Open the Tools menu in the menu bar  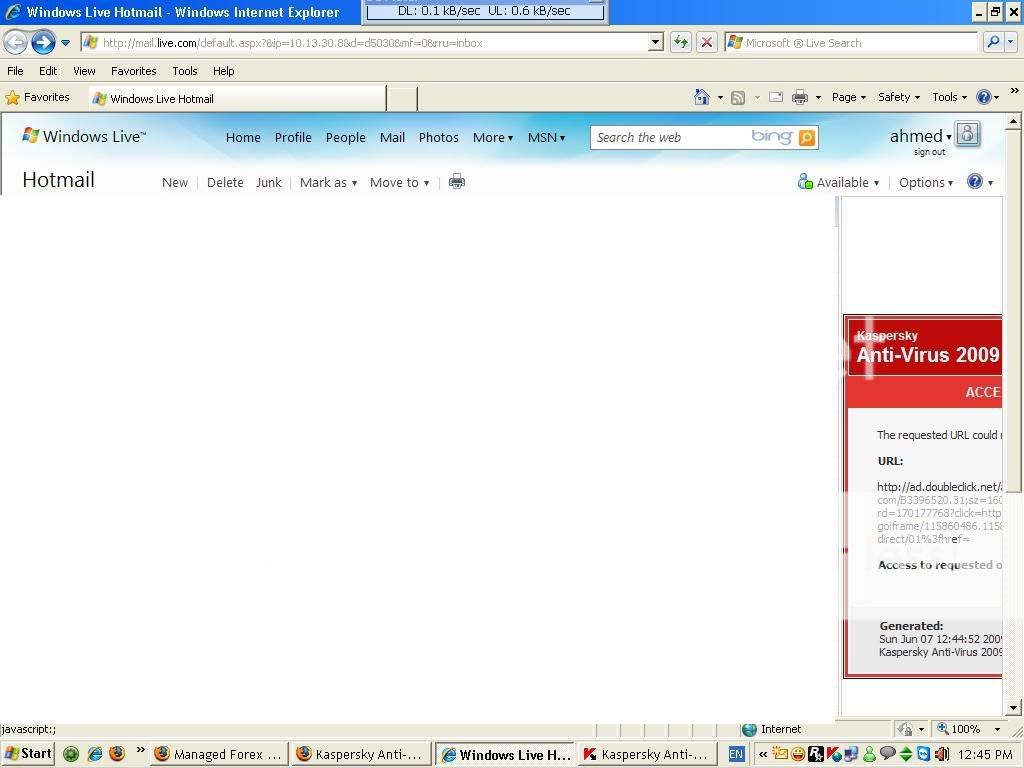(185, 71)
